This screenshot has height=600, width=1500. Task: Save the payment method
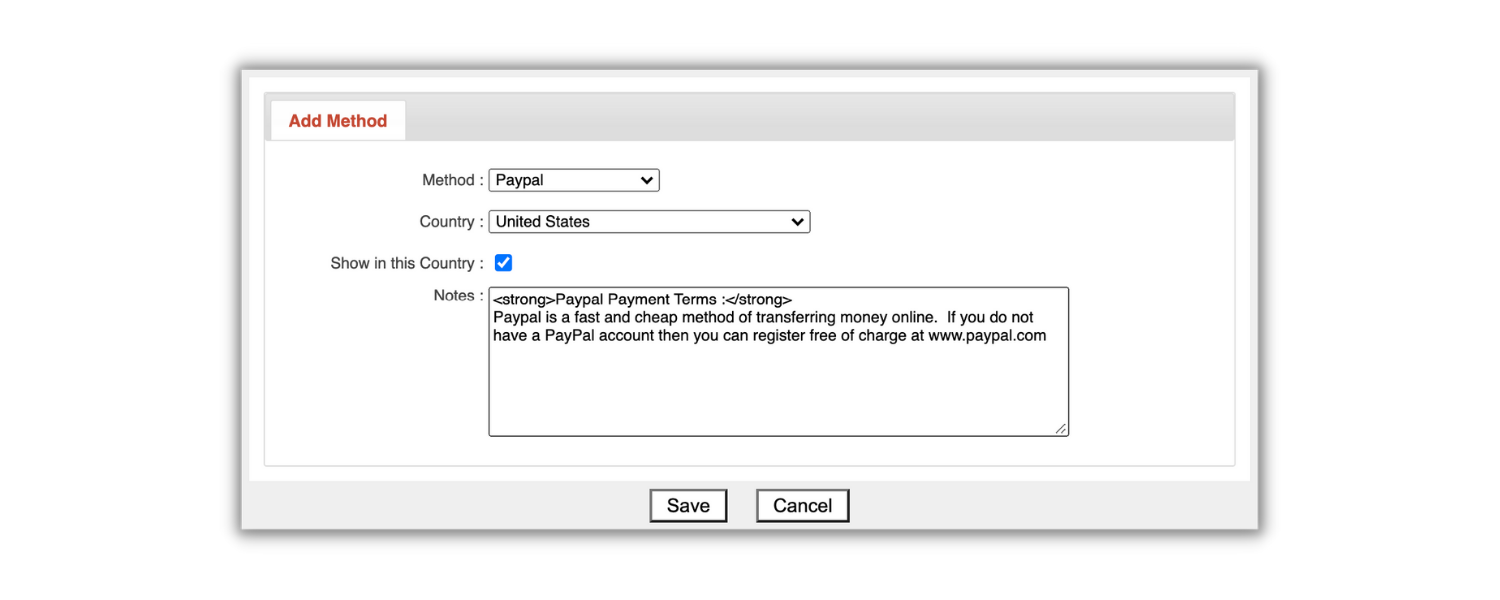click(x=688, y=505)
